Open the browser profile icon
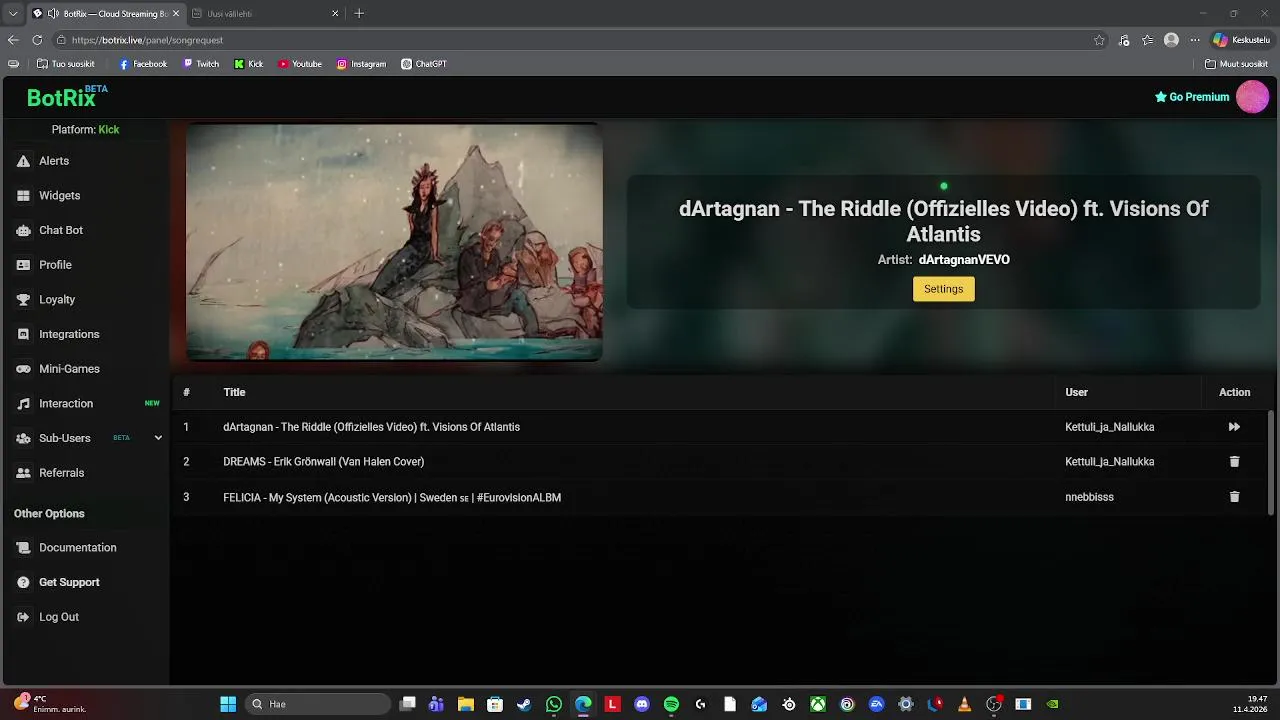Image resolution: width=1280 pixels, height=720 pixels. pos(1171,40)
